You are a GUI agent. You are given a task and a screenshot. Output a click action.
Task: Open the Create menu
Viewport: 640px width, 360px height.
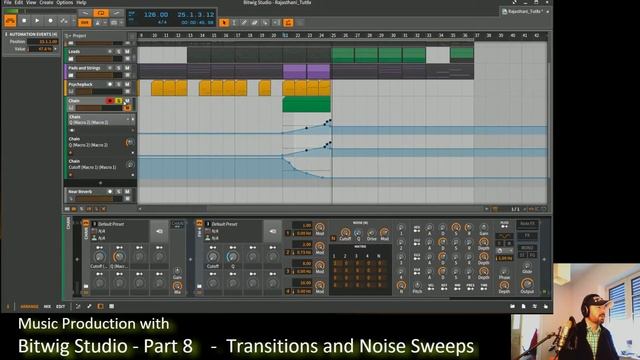[x=46, y=2]
